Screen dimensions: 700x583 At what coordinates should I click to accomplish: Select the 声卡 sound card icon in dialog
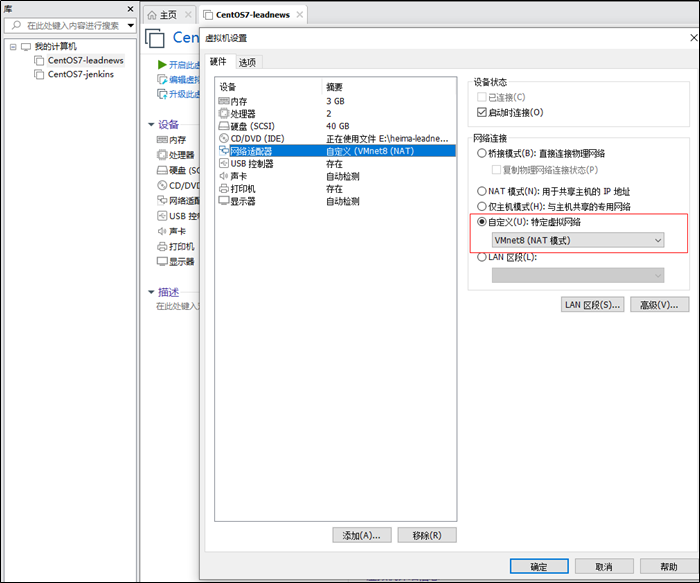224,176
